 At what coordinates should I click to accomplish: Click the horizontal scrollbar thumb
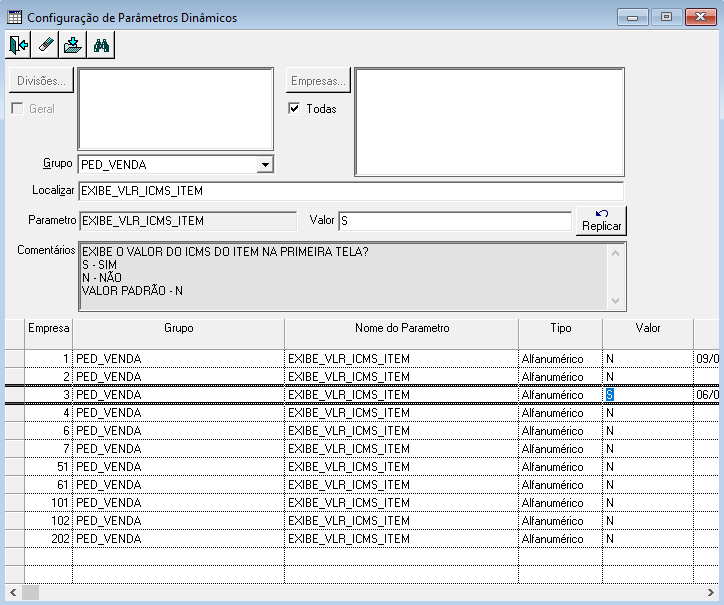30,593
